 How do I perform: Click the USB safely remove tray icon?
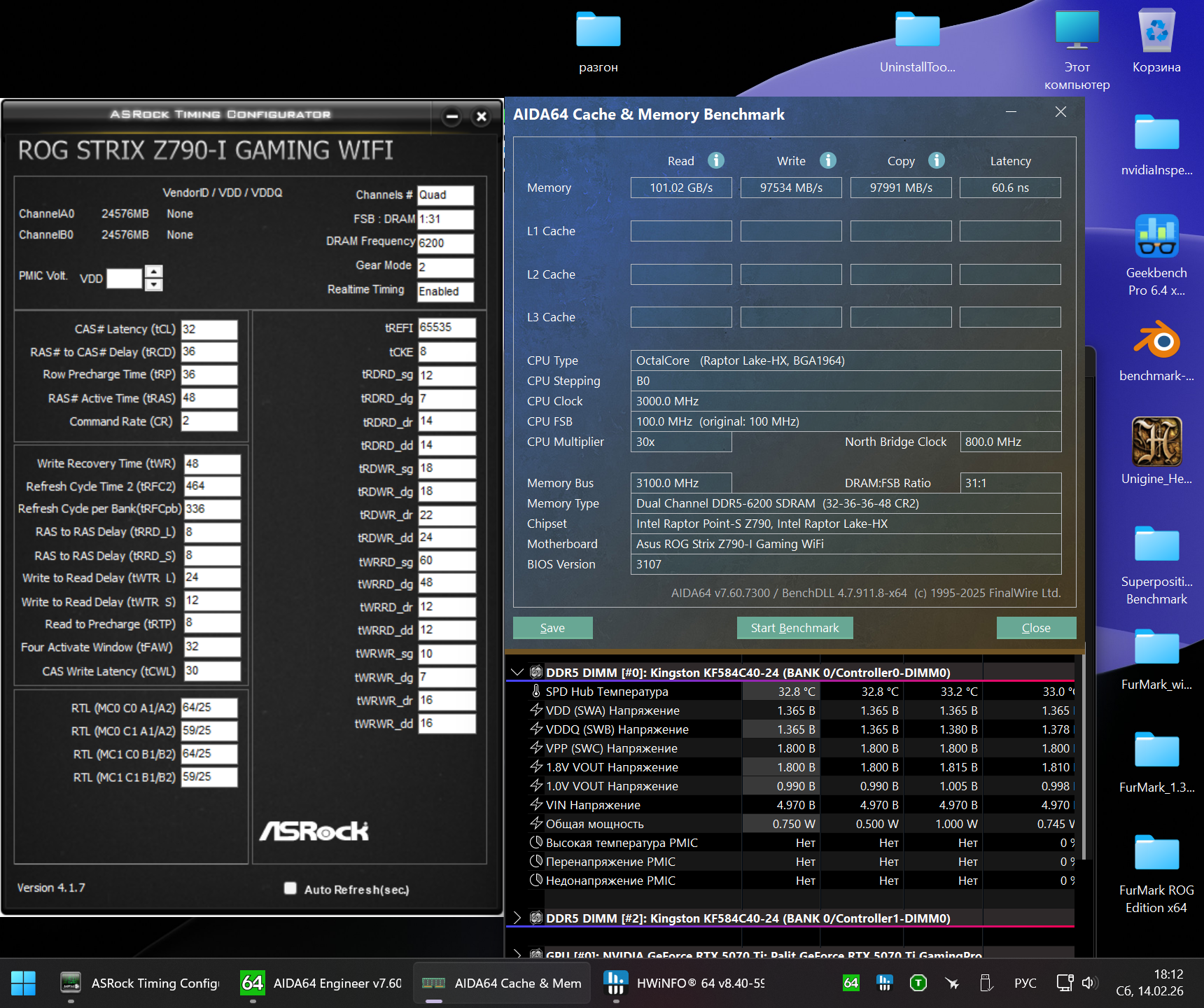pyautogui.click(x=986, y=983)
